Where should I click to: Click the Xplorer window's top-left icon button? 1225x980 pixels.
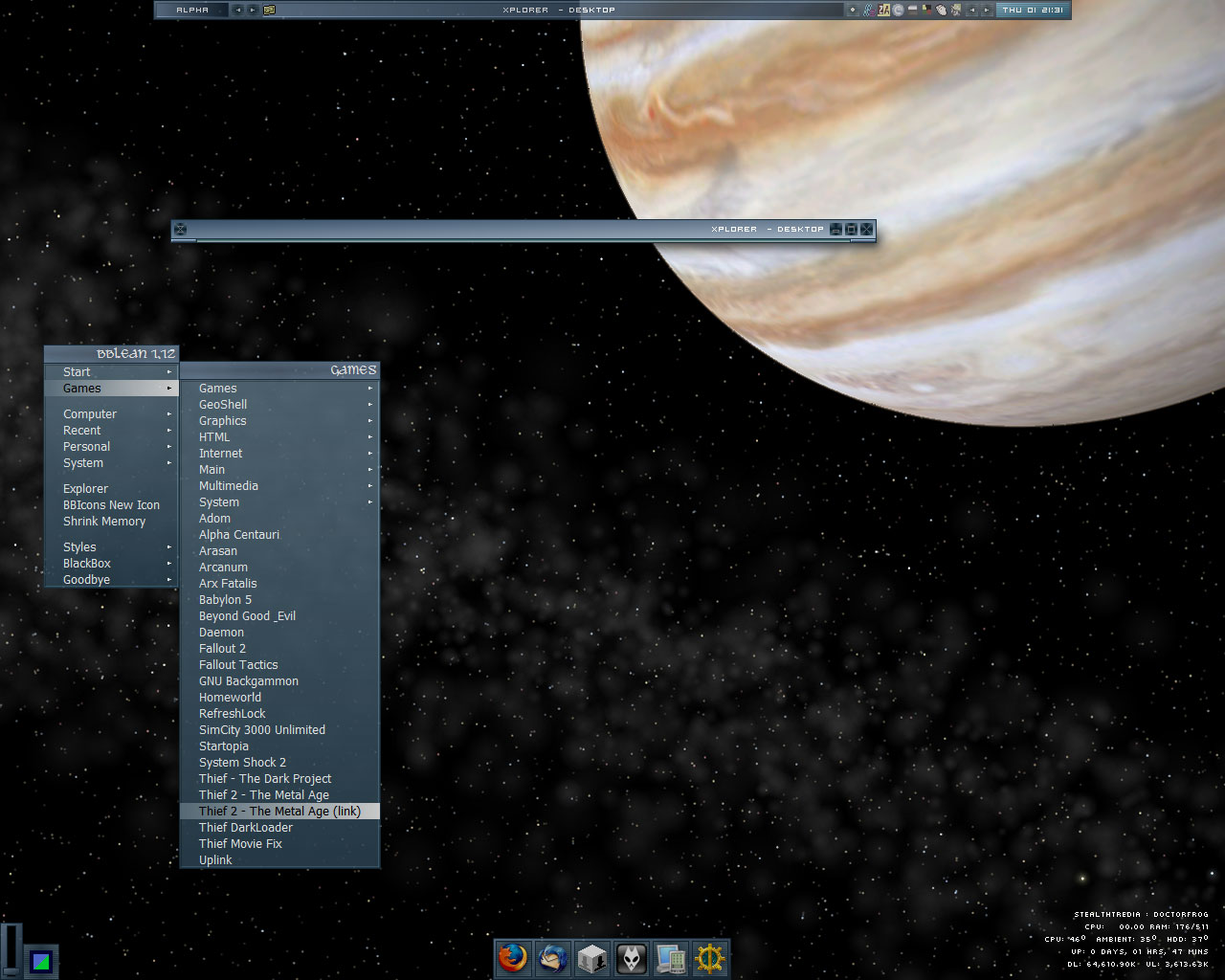(181, 229)
